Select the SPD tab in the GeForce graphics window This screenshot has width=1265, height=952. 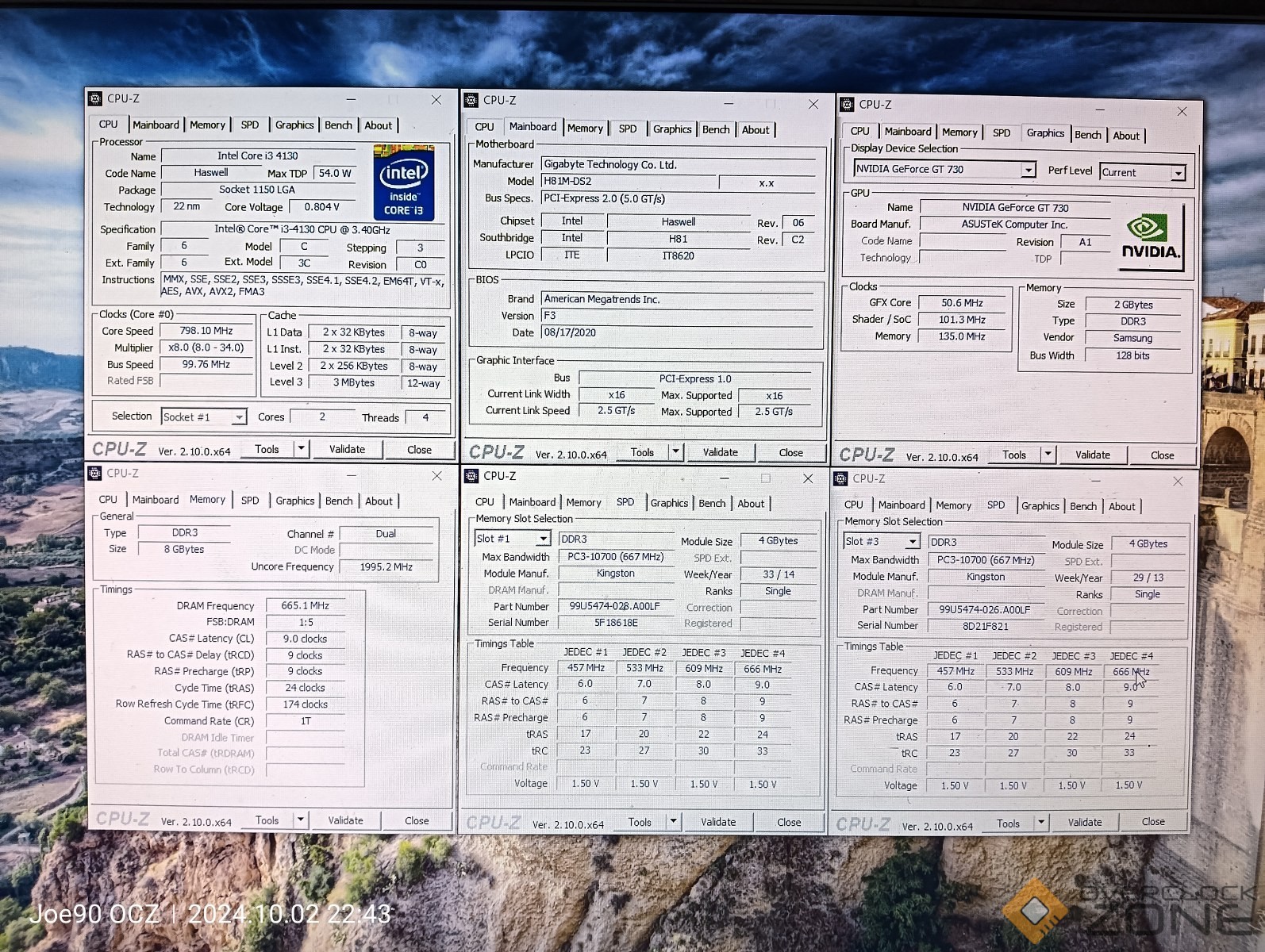[x=1002, y=133]
